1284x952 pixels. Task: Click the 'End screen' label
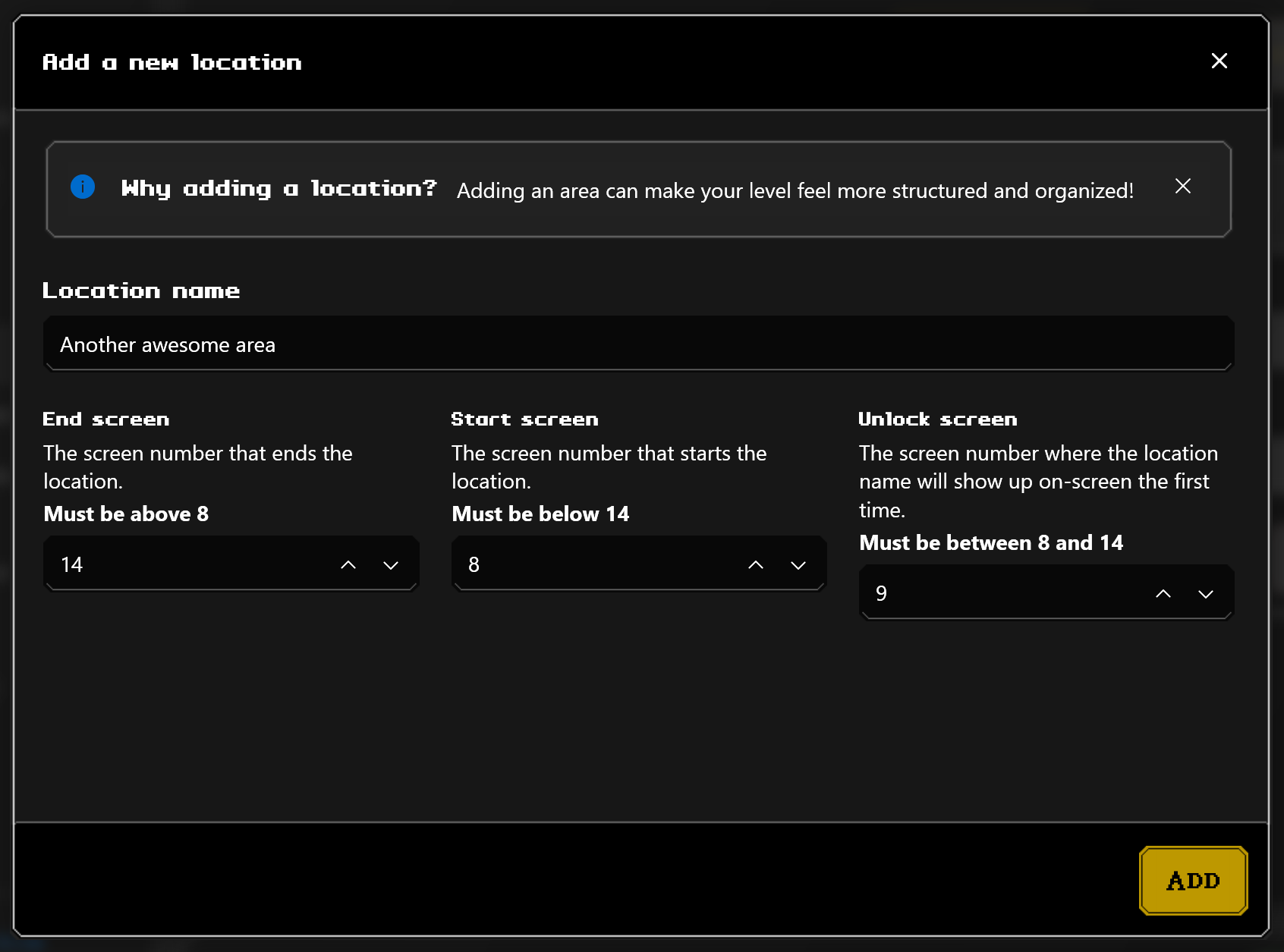[106, 419]
